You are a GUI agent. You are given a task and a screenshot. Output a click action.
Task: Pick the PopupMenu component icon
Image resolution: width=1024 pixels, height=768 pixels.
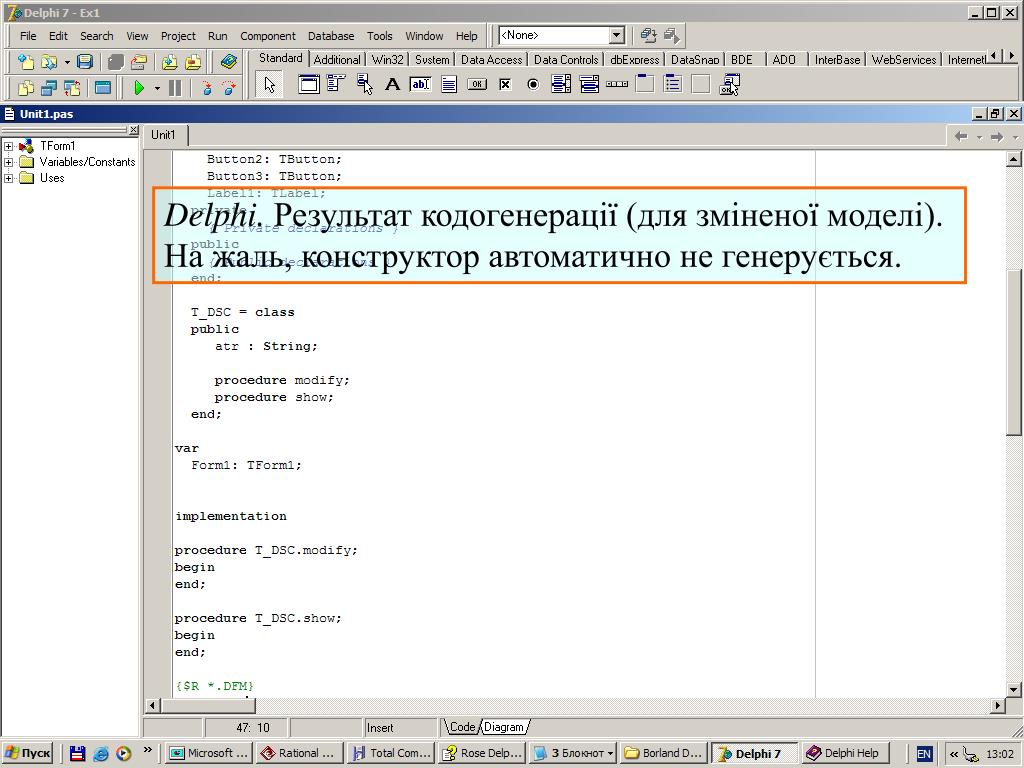364,84
